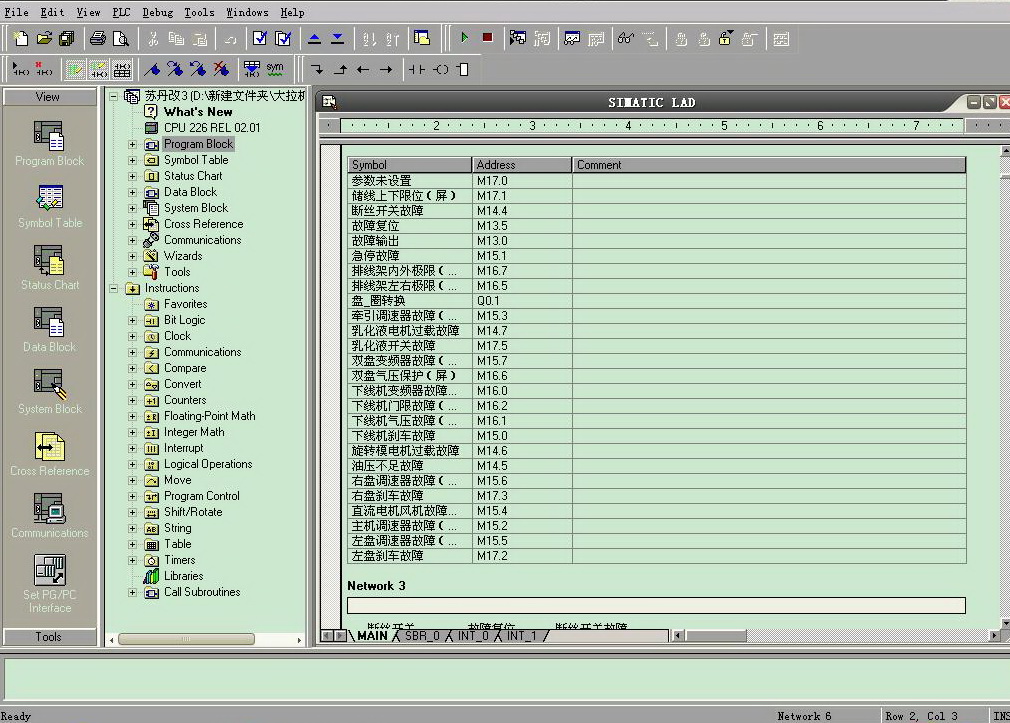Viewport: 1010px width, 723px height.
Task: Click the STOP (red square) toolbar icon
Action: [x=487, y=38]
